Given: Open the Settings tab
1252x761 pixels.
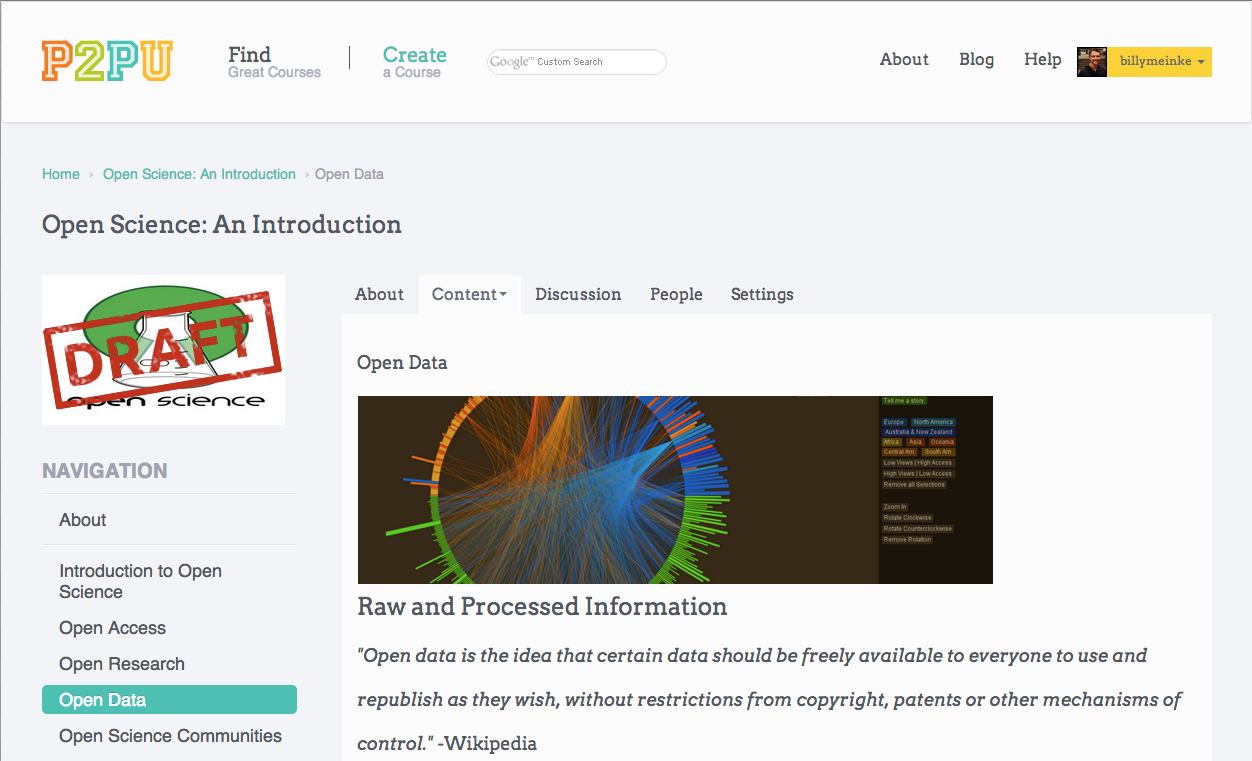Looking at the screenshot, I should [762, 294].
